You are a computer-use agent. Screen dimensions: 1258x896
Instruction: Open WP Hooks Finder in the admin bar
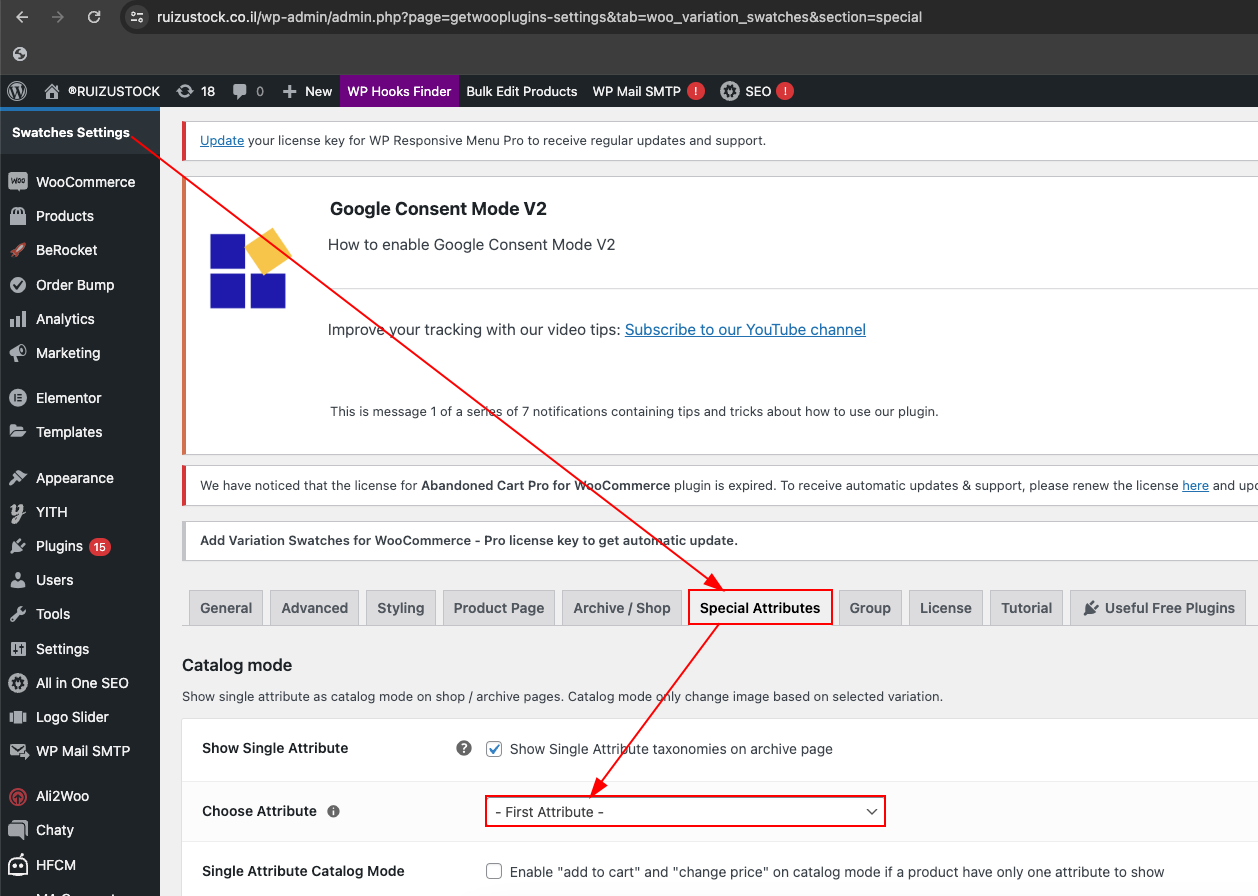(x=399, y=91)
